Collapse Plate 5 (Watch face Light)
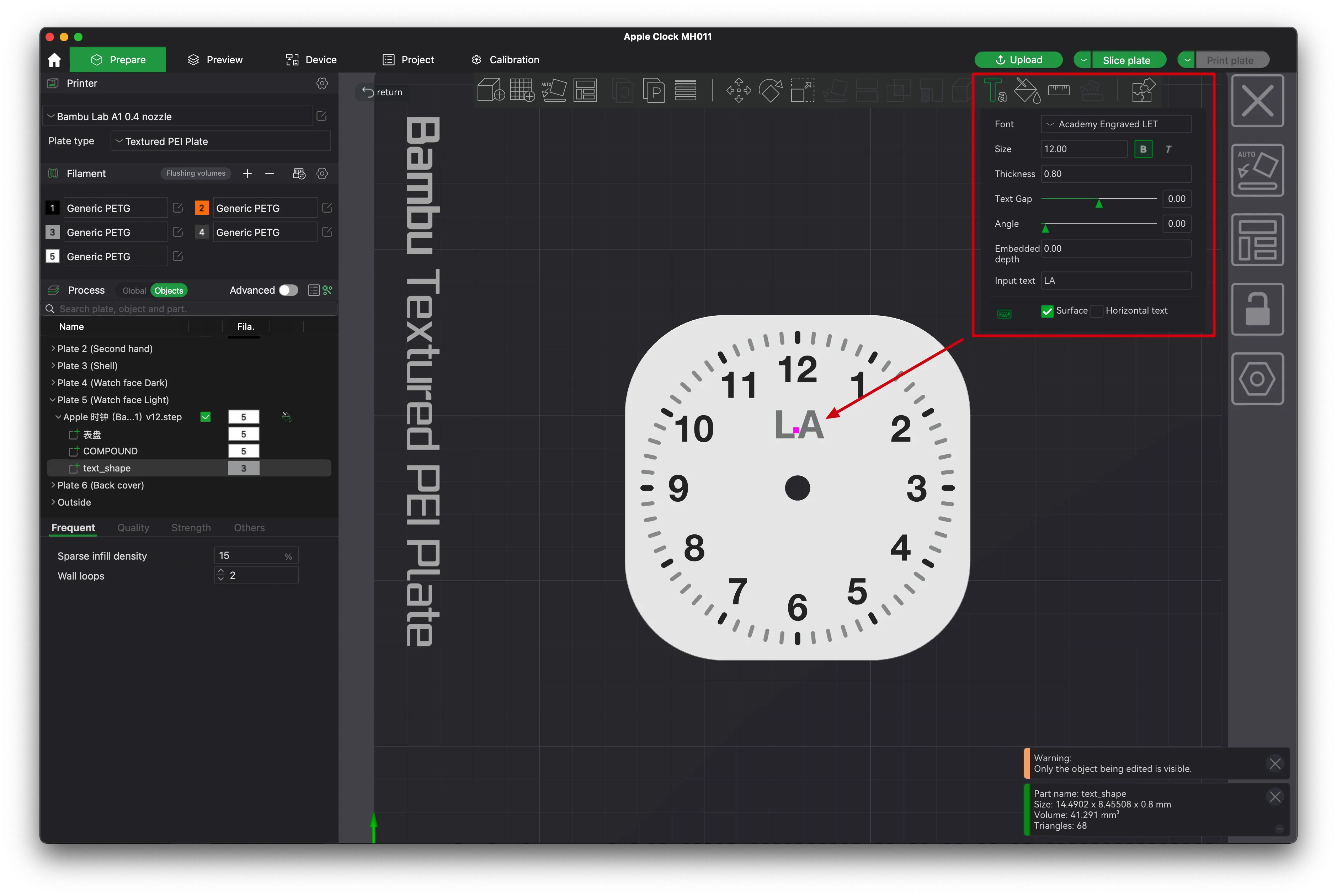The width and height of the screenshot is (1337, 896). (53, 399)
